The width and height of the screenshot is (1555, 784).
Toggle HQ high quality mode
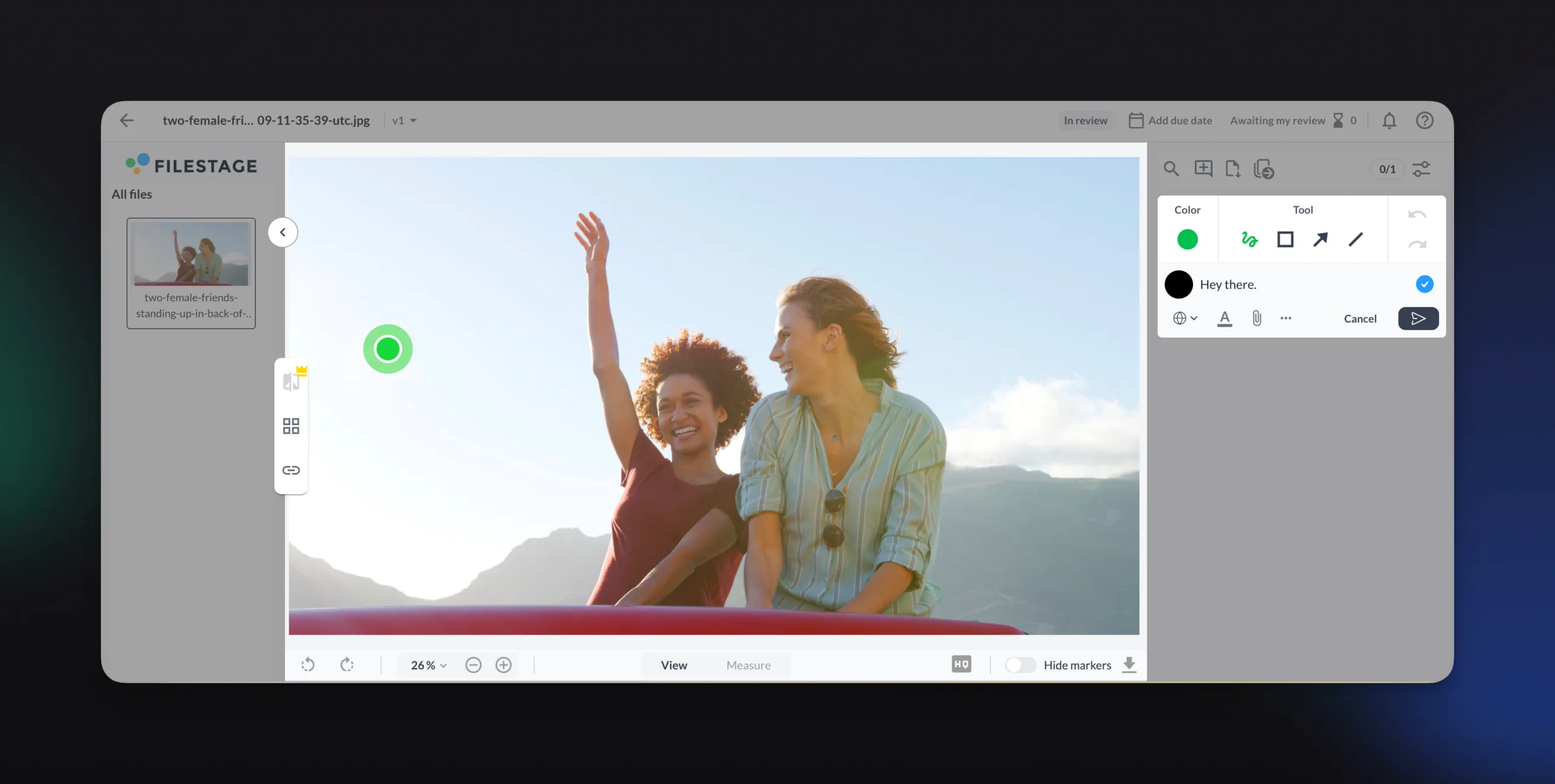pos(962,664)
